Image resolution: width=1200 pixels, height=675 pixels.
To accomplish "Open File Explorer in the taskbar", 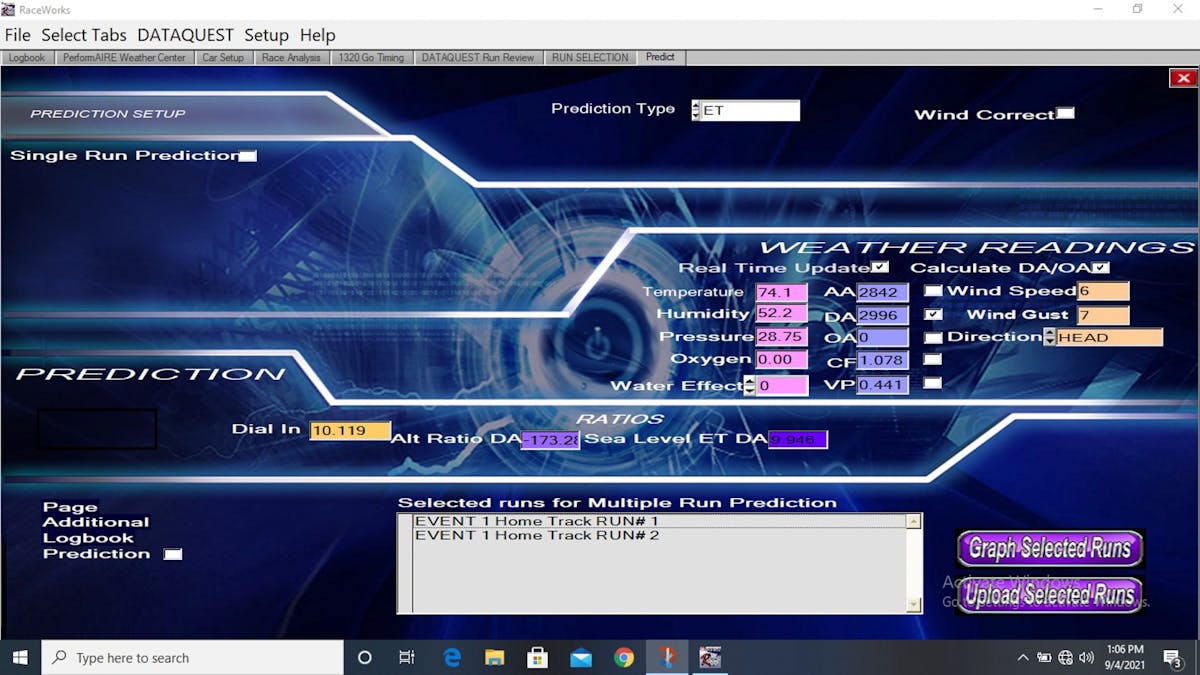I will (x=494, y=657).
